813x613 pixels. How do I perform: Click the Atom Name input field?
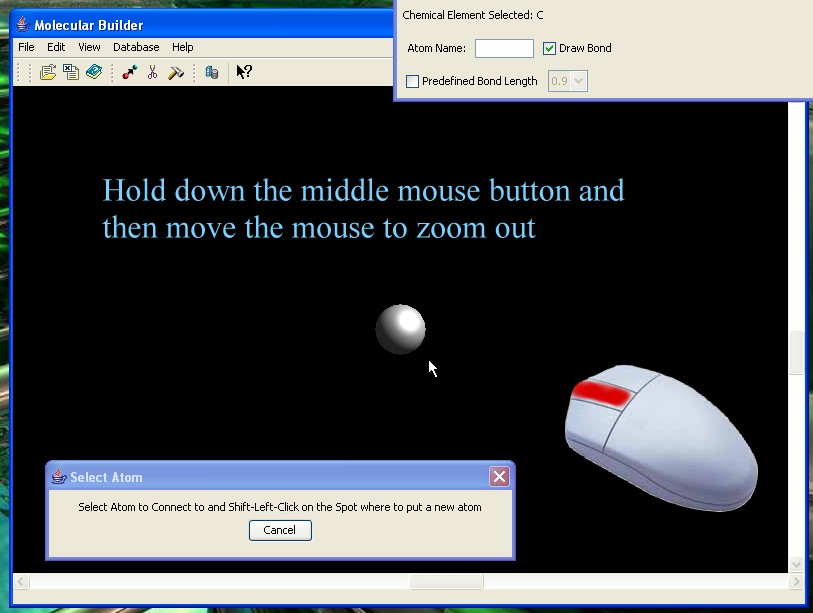504,48
